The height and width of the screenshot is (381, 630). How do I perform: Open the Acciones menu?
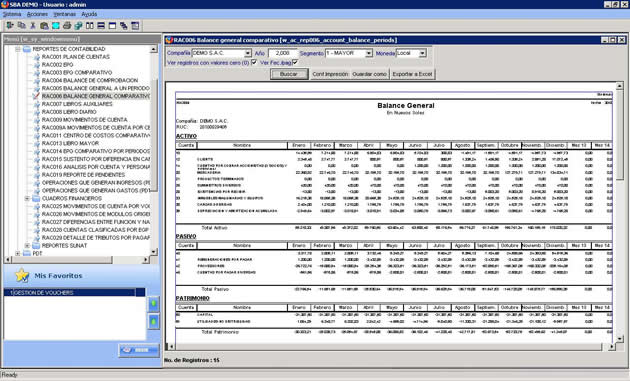(x=37, y=14)
